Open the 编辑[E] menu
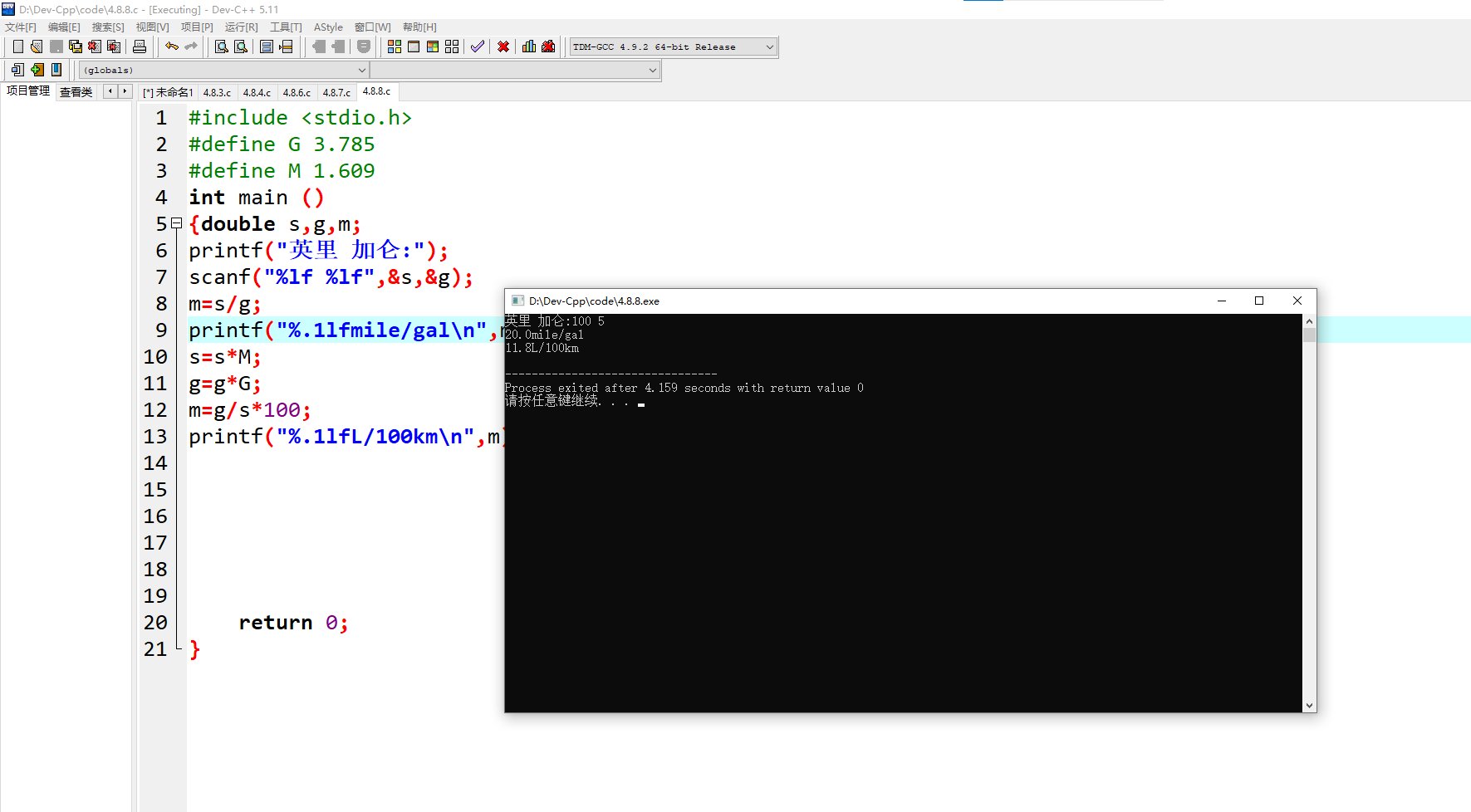This screenshot has width=1471, height=812. (64, 27)
